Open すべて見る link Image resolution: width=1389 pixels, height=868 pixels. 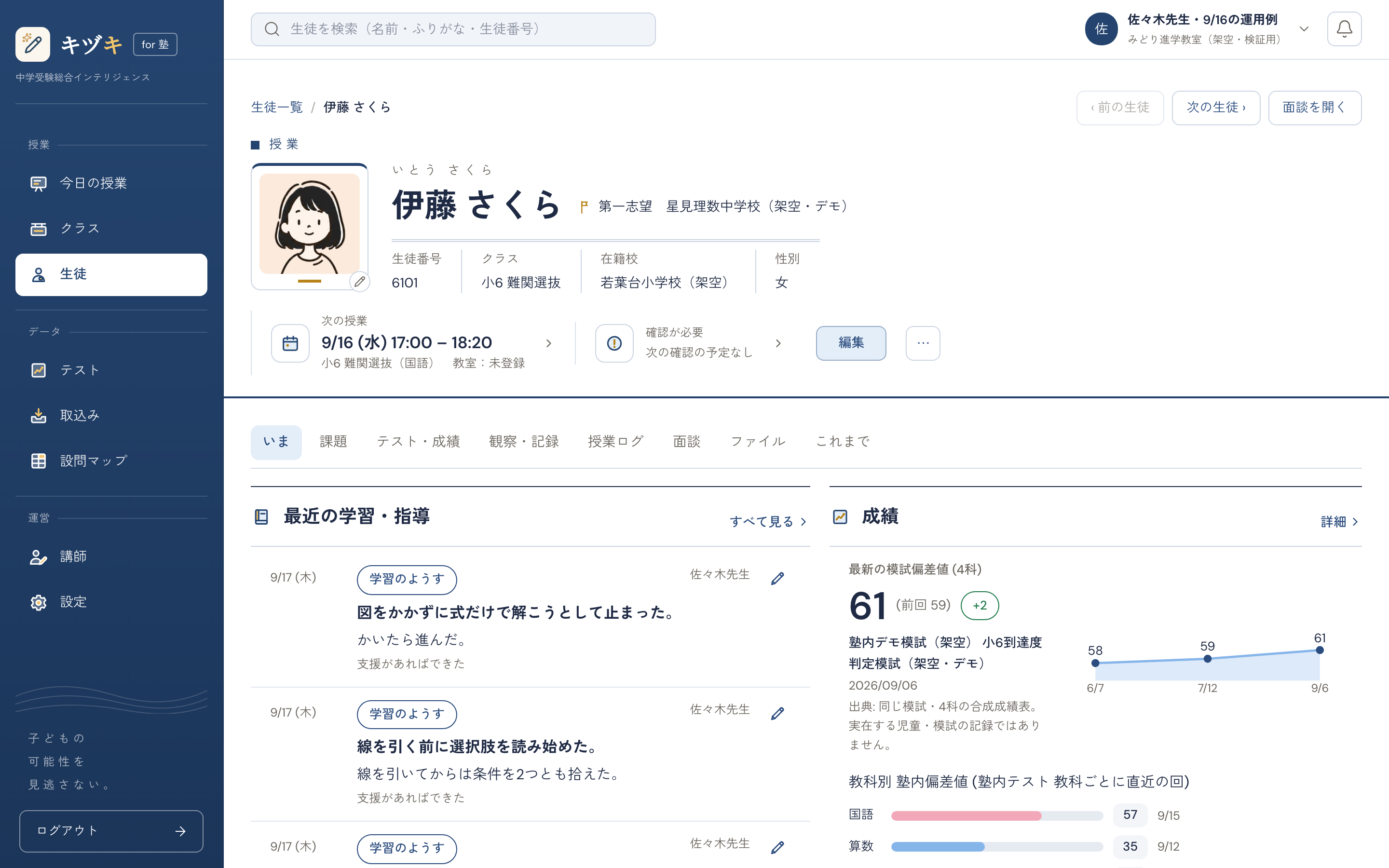pyautogui.click(x=768, y=521)
